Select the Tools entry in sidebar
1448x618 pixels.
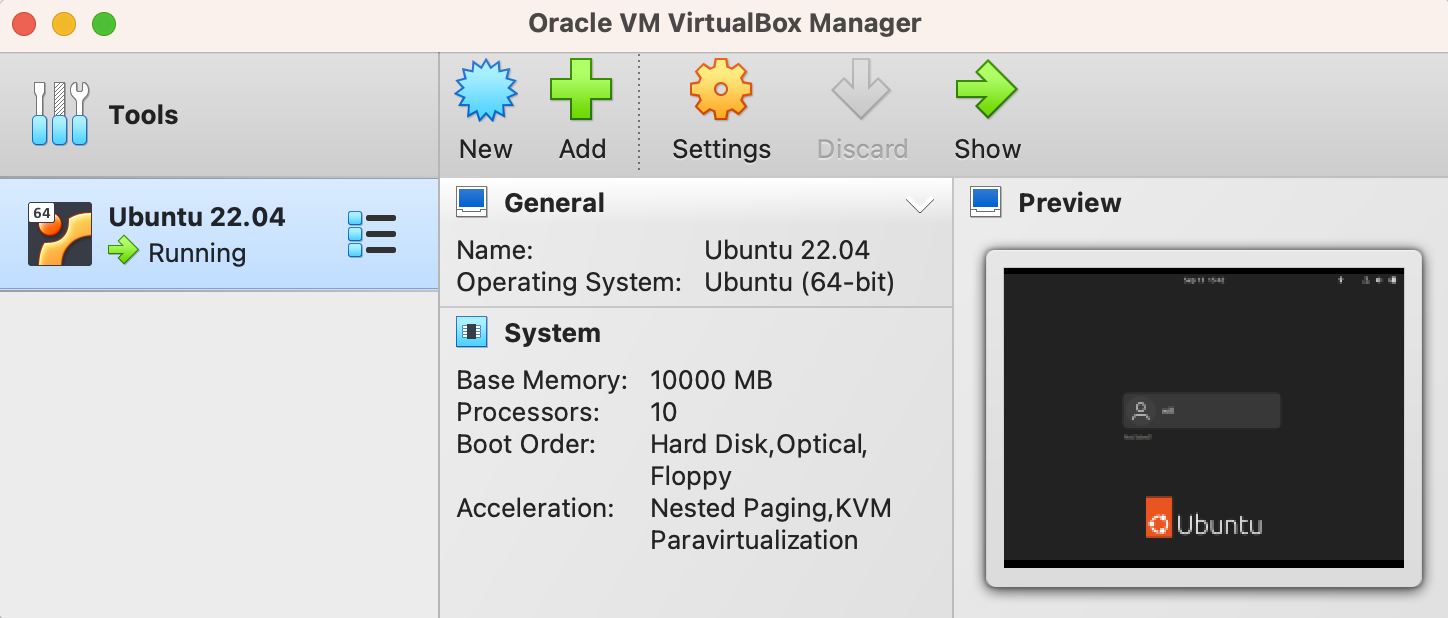point(219,115)
